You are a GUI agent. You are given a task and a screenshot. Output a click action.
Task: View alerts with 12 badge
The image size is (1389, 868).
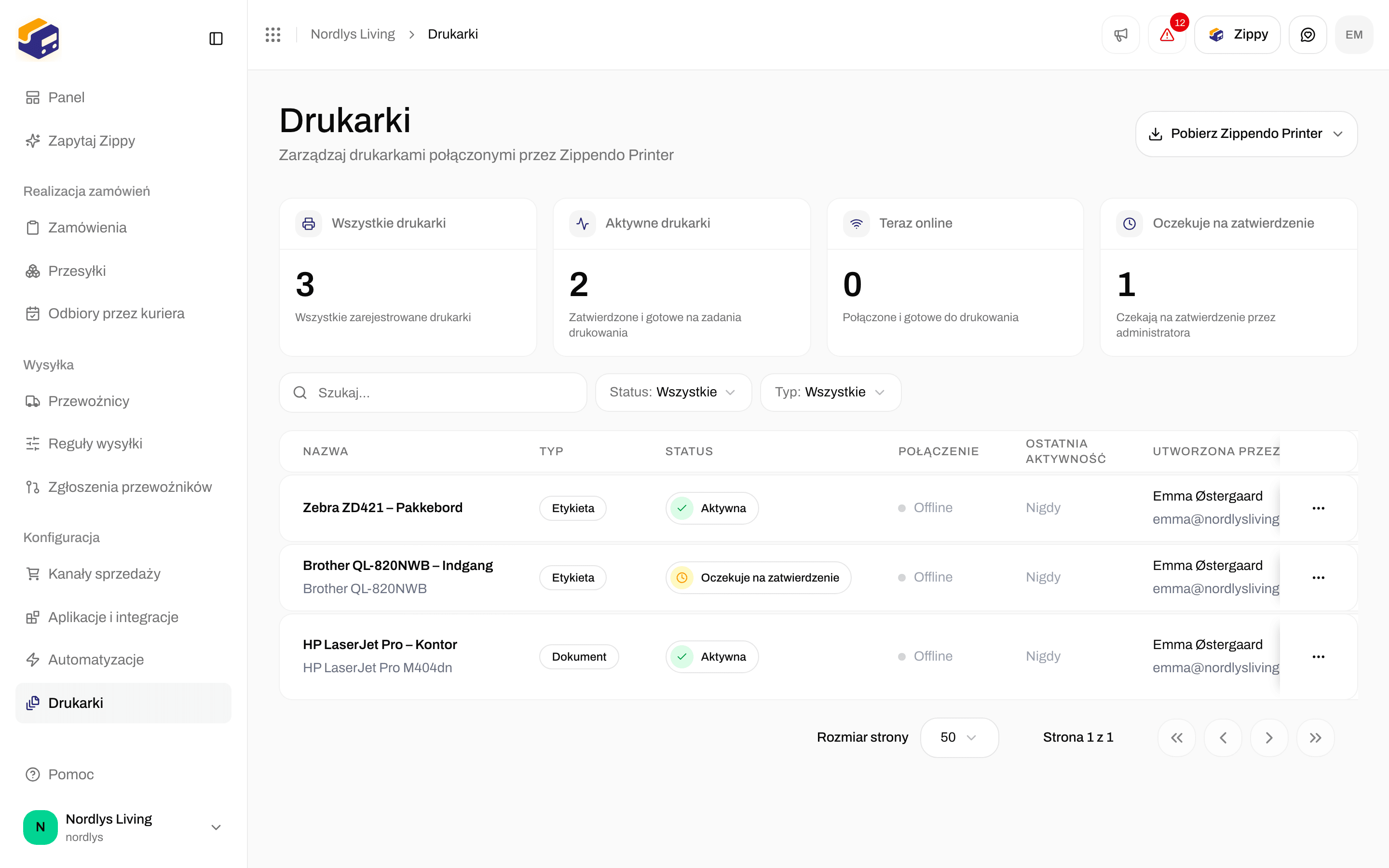point(1167,35)
